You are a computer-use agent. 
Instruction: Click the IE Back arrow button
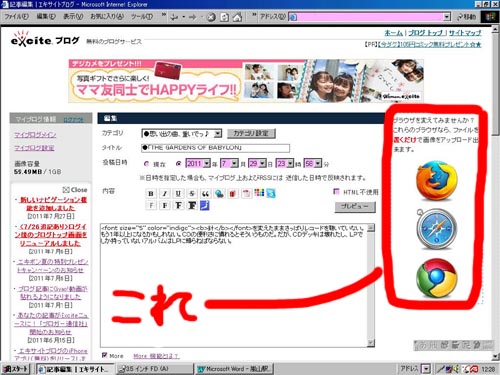tap(174, 17)
